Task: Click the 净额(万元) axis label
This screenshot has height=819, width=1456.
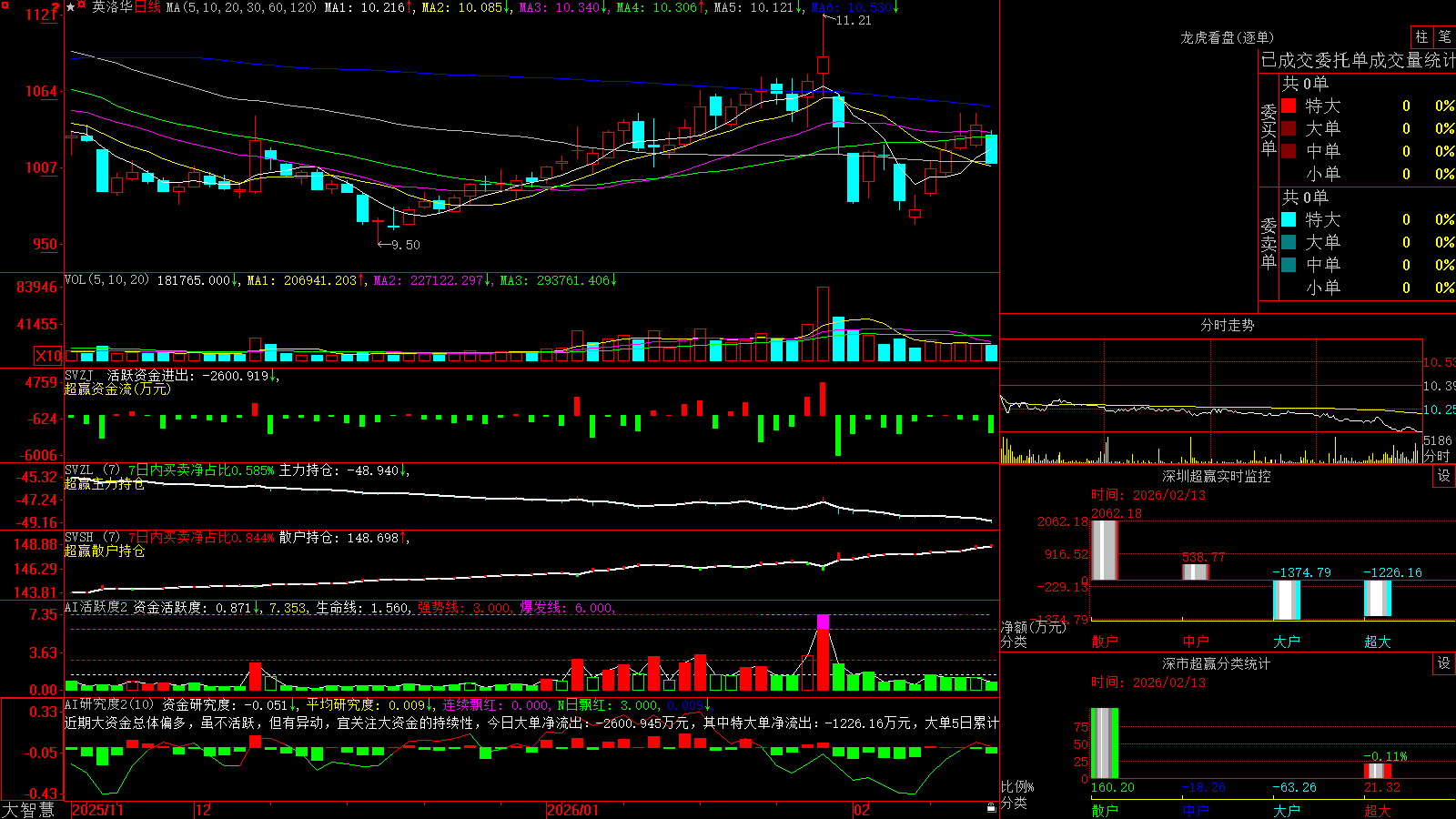Action: pyautogui.click(x=1033, y=627)
